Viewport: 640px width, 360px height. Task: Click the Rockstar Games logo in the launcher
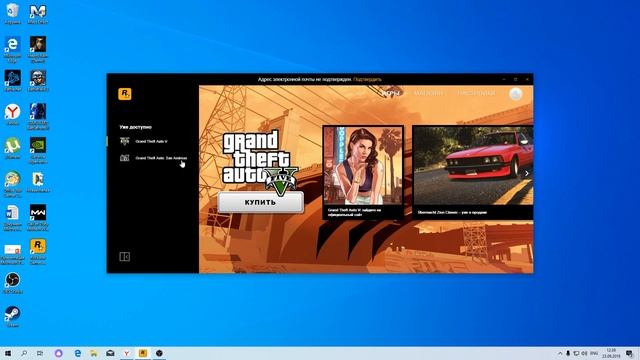click(x=125, y=94)
